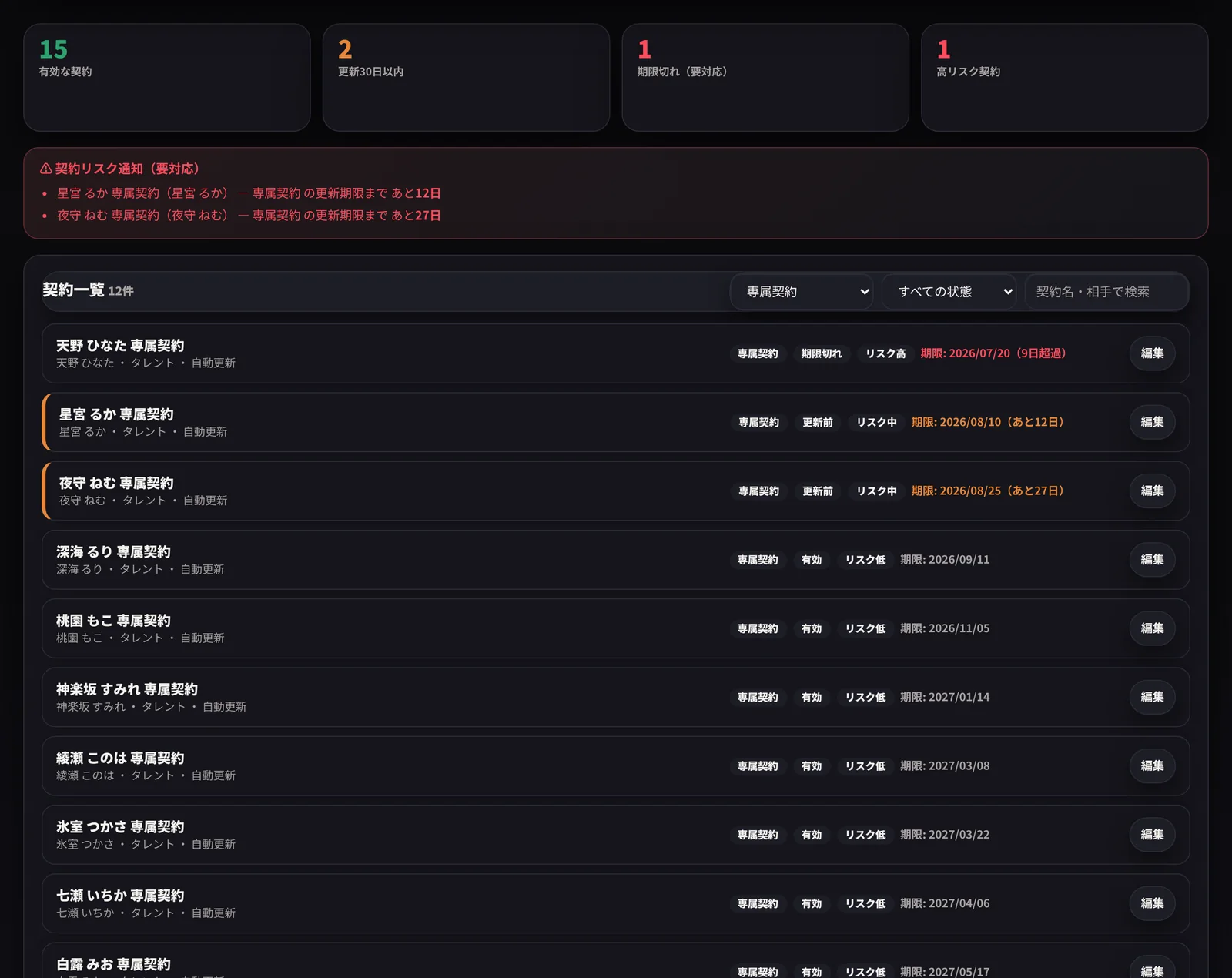The height and width of the screenshot is (978, 1232).
Task: Click the 期限切れ(要対応) stat card
Action: pos(765,77)
